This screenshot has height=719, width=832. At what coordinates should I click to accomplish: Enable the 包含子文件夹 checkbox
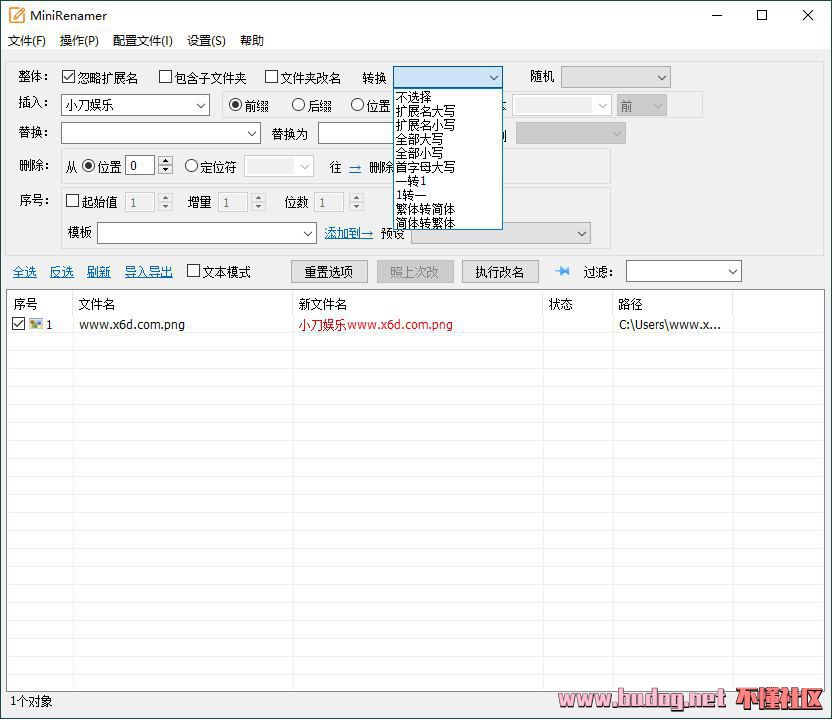click(x=166, y=77)
